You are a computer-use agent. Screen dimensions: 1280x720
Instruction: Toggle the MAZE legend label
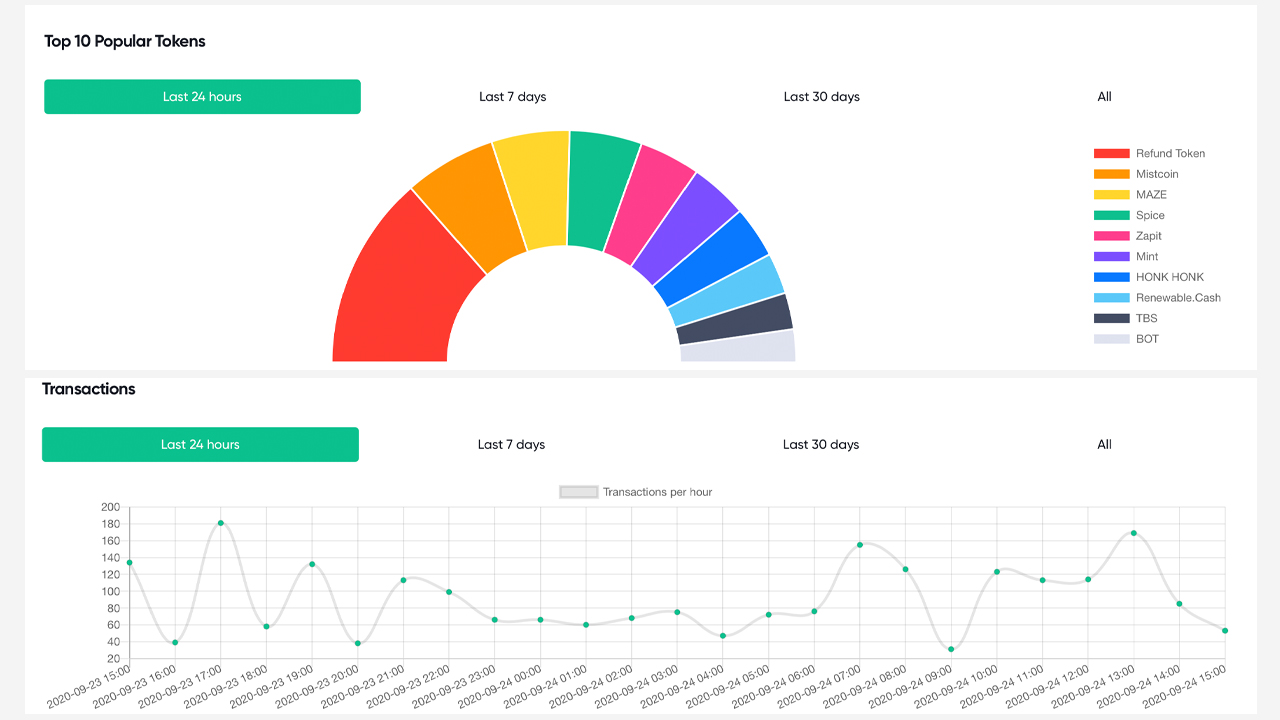coord(1151,195)
